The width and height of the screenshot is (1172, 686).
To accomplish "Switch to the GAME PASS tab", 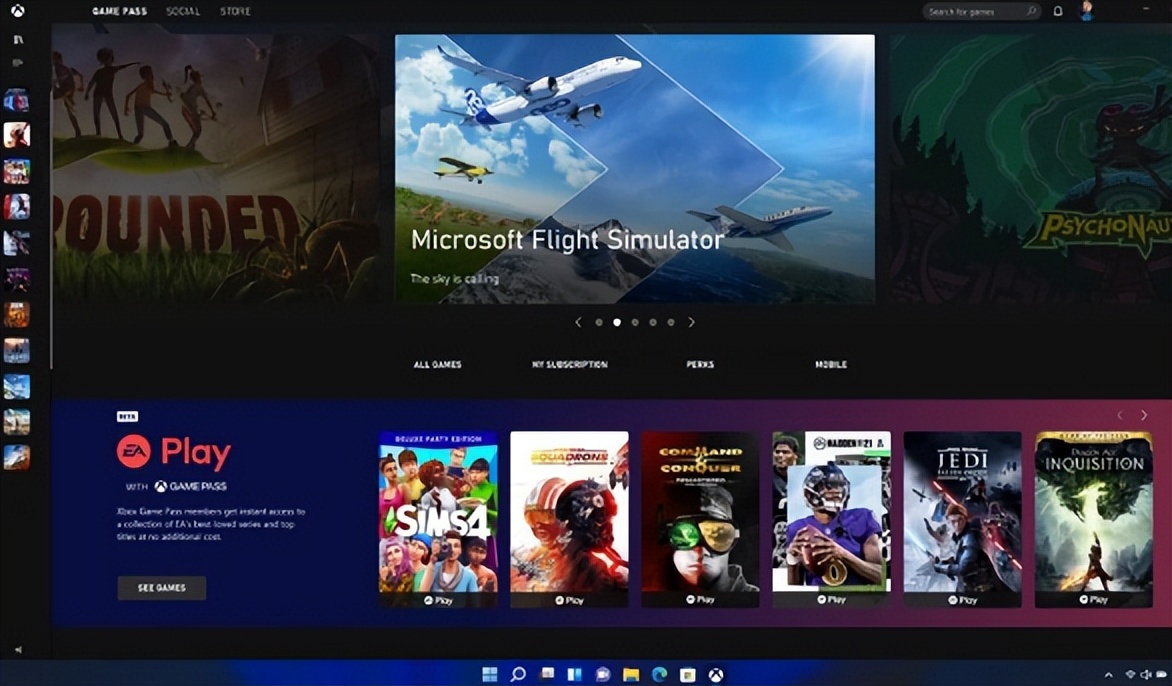I will pyautogui.click(x=120, y=11).
